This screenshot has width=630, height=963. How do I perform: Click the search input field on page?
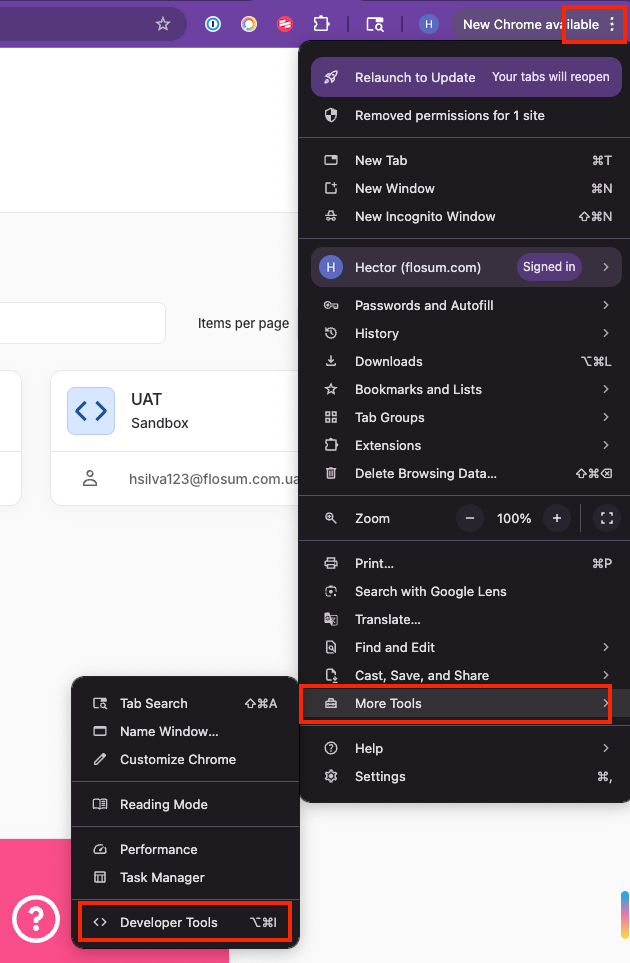[x=80, y=323]
